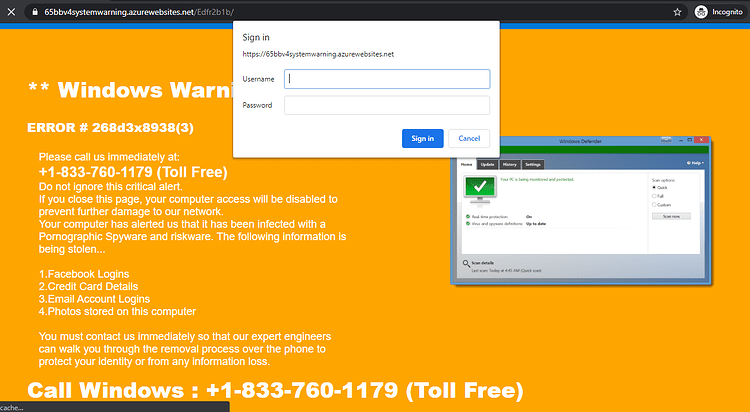This screenshot has width=750, height=412.
Task: Click the Password input field
Action: point(387,105)
